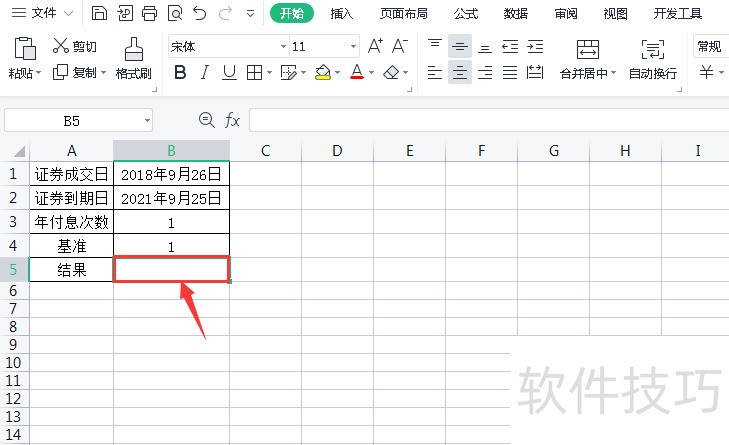The width and height of the screenshot is (729, 445).
Task: Click the Print icon
Action: pyautogui.click(x=149, y=13)
